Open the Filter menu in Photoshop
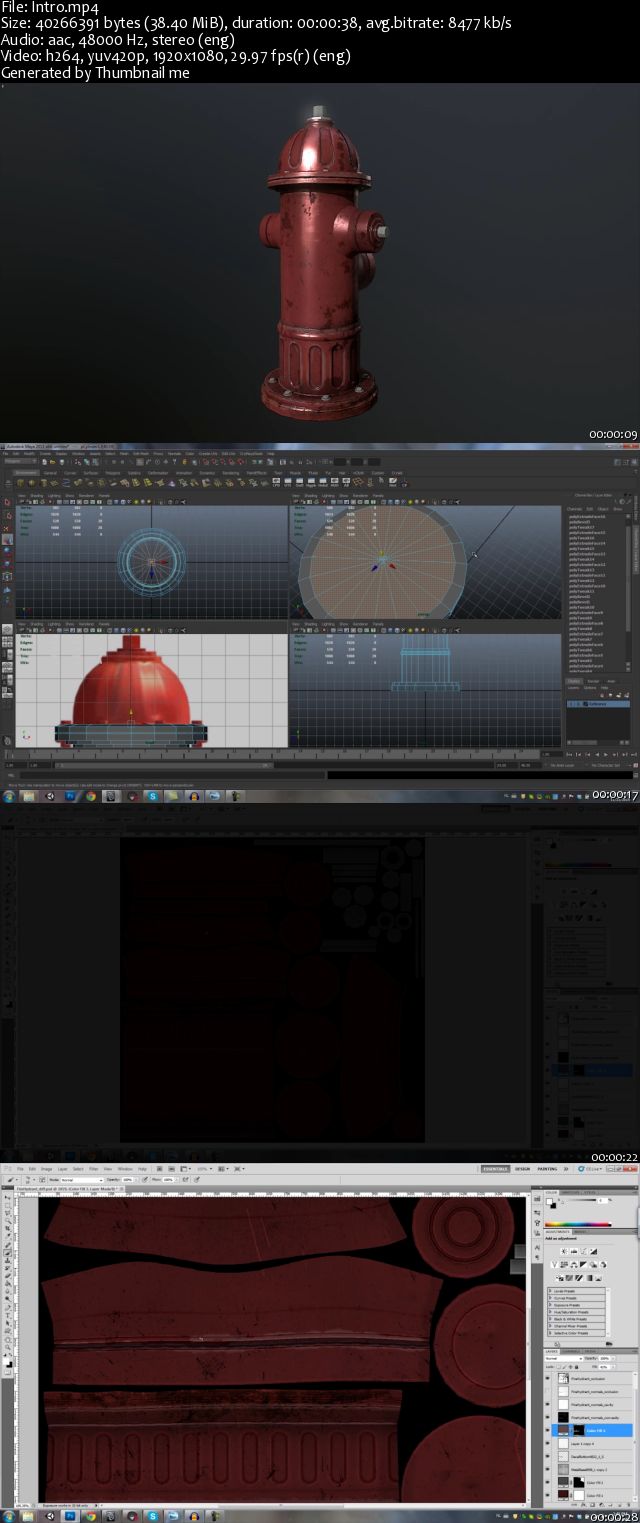This screenshot has height=1523, width=640. point(94,1168)
